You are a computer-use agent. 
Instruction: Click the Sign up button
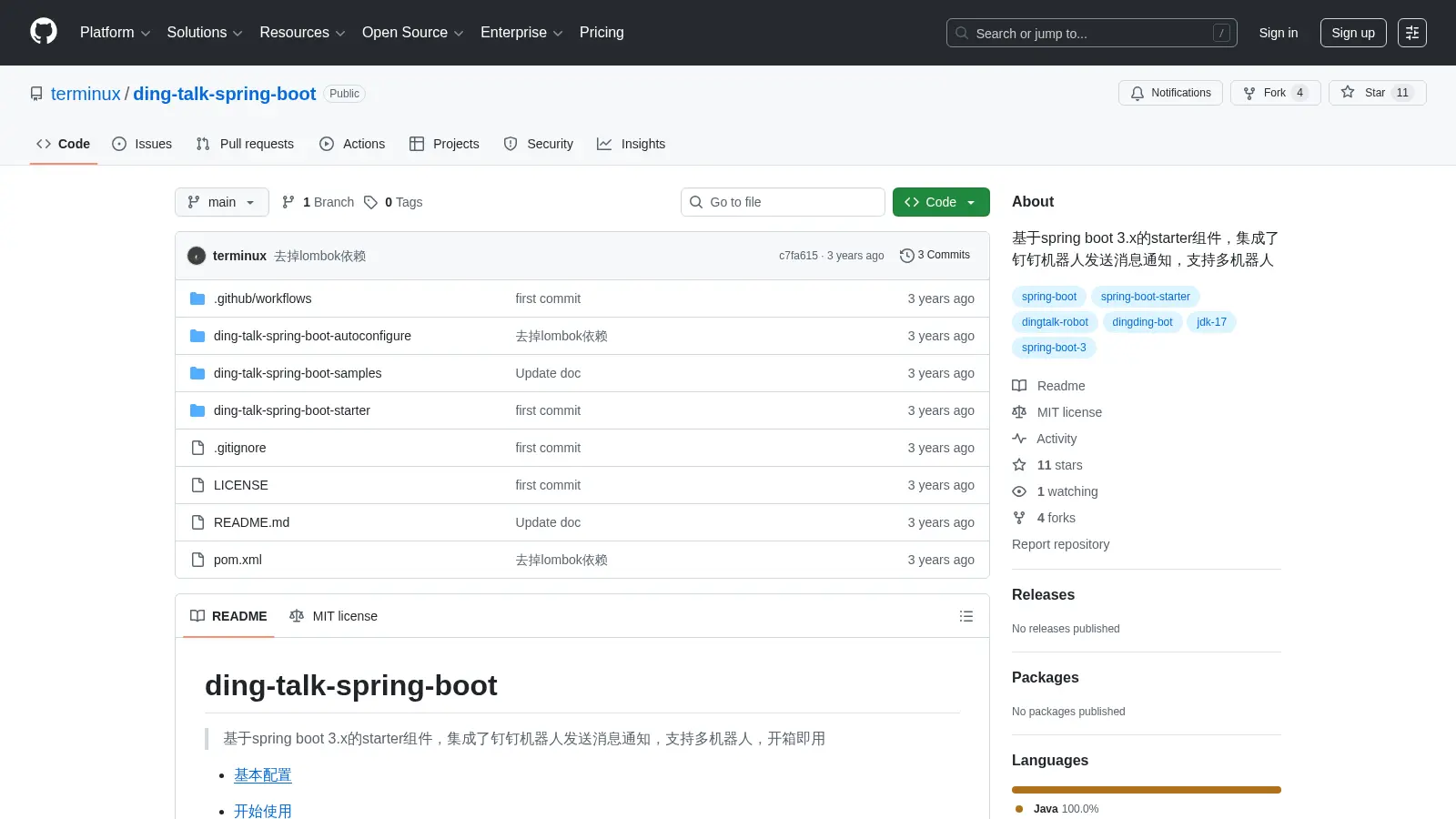coord(1353,33)
